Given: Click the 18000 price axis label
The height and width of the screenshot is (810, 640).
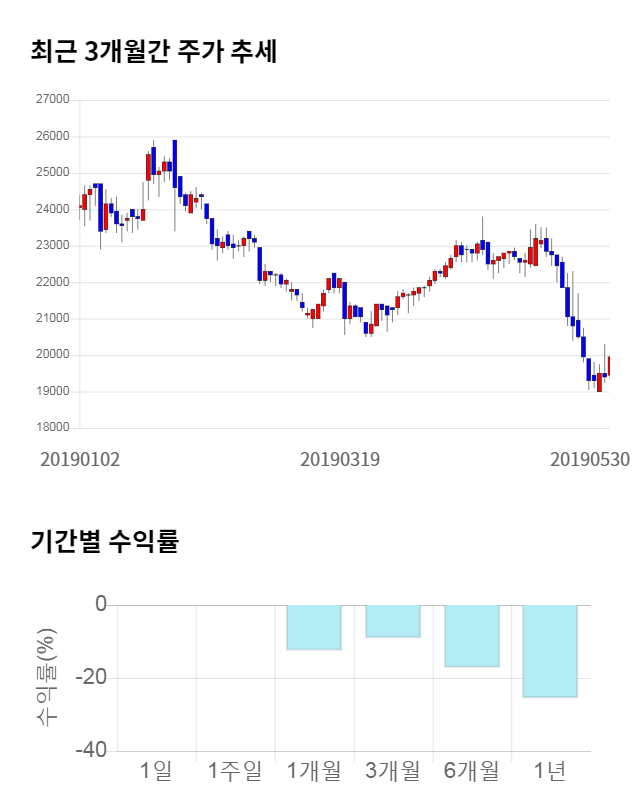Looking at the screenshot, I should (53, 428).
